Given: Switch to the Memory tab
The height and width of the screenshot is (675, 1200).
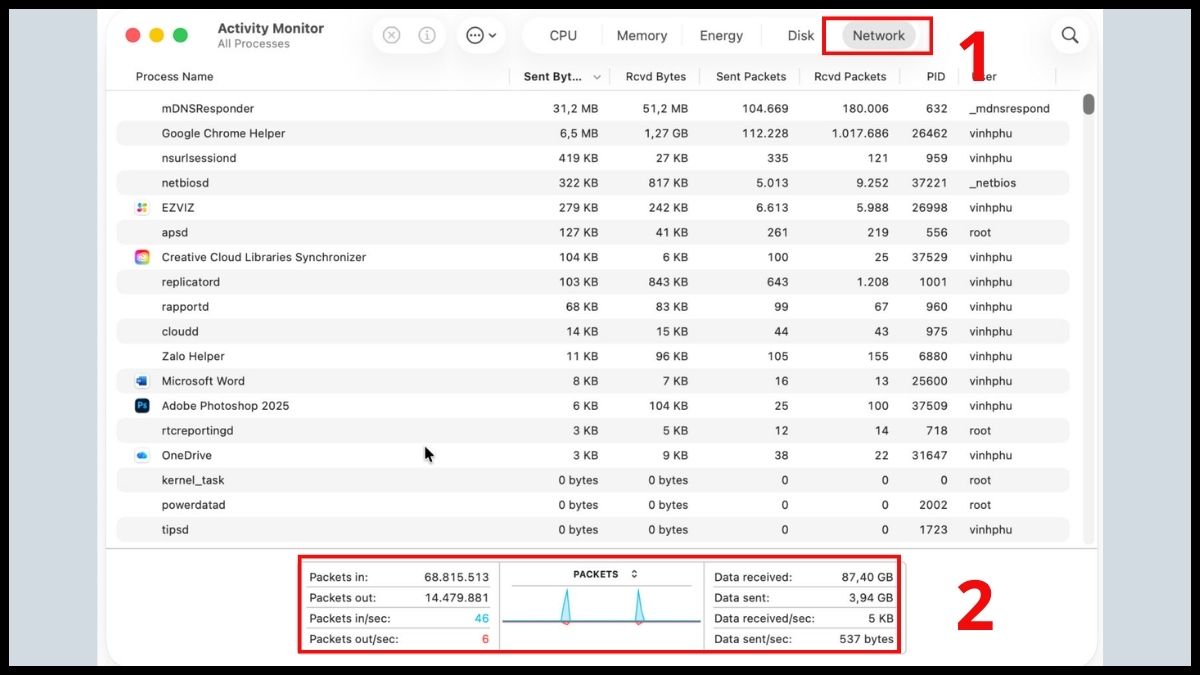Looking at the screenshot, I should (641, 35).
